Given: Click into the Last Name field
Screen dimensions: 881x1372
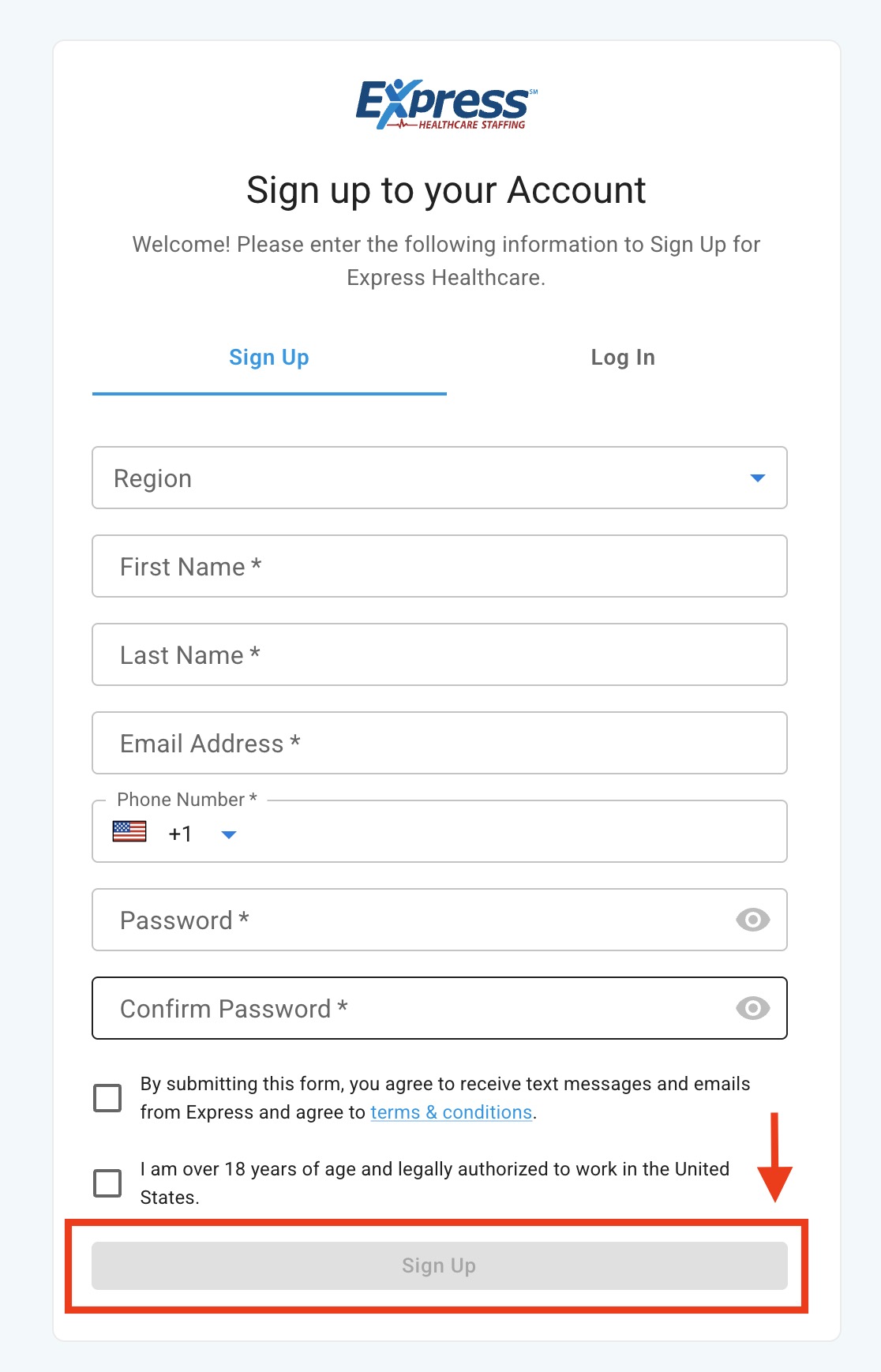Looking at the screenshot, I should pos(439,655).
